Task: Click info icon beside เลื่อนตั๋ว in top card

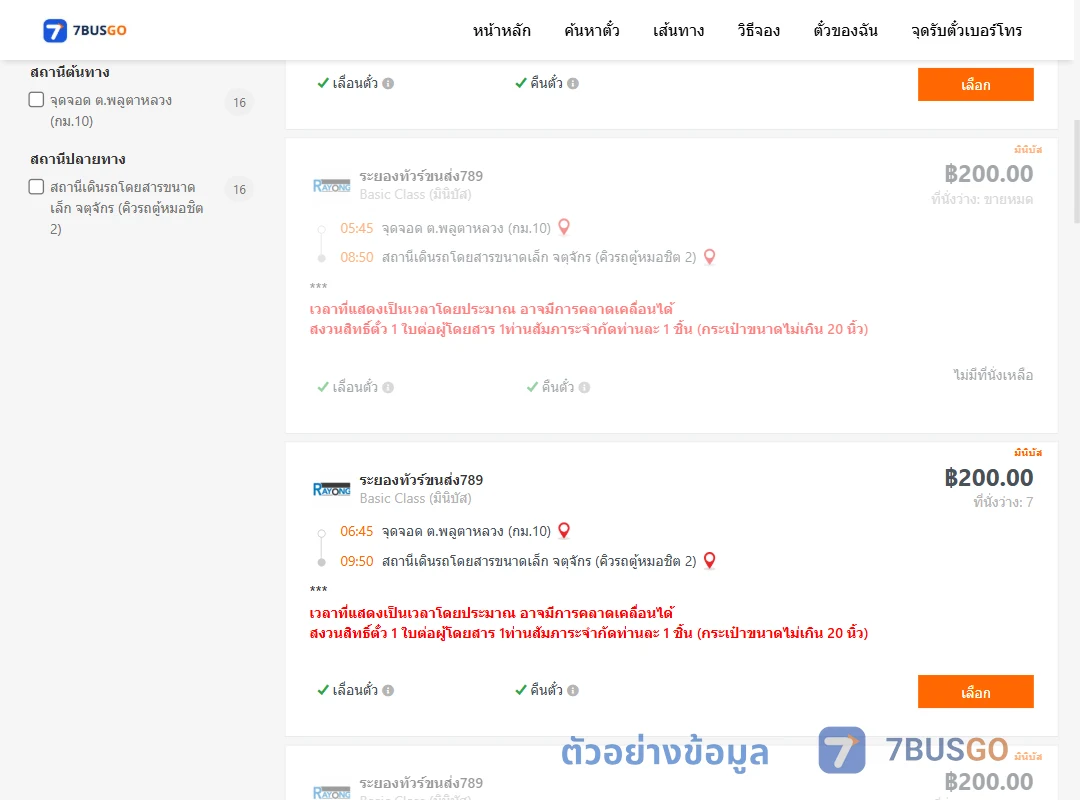Action: [x=388, y=83]
